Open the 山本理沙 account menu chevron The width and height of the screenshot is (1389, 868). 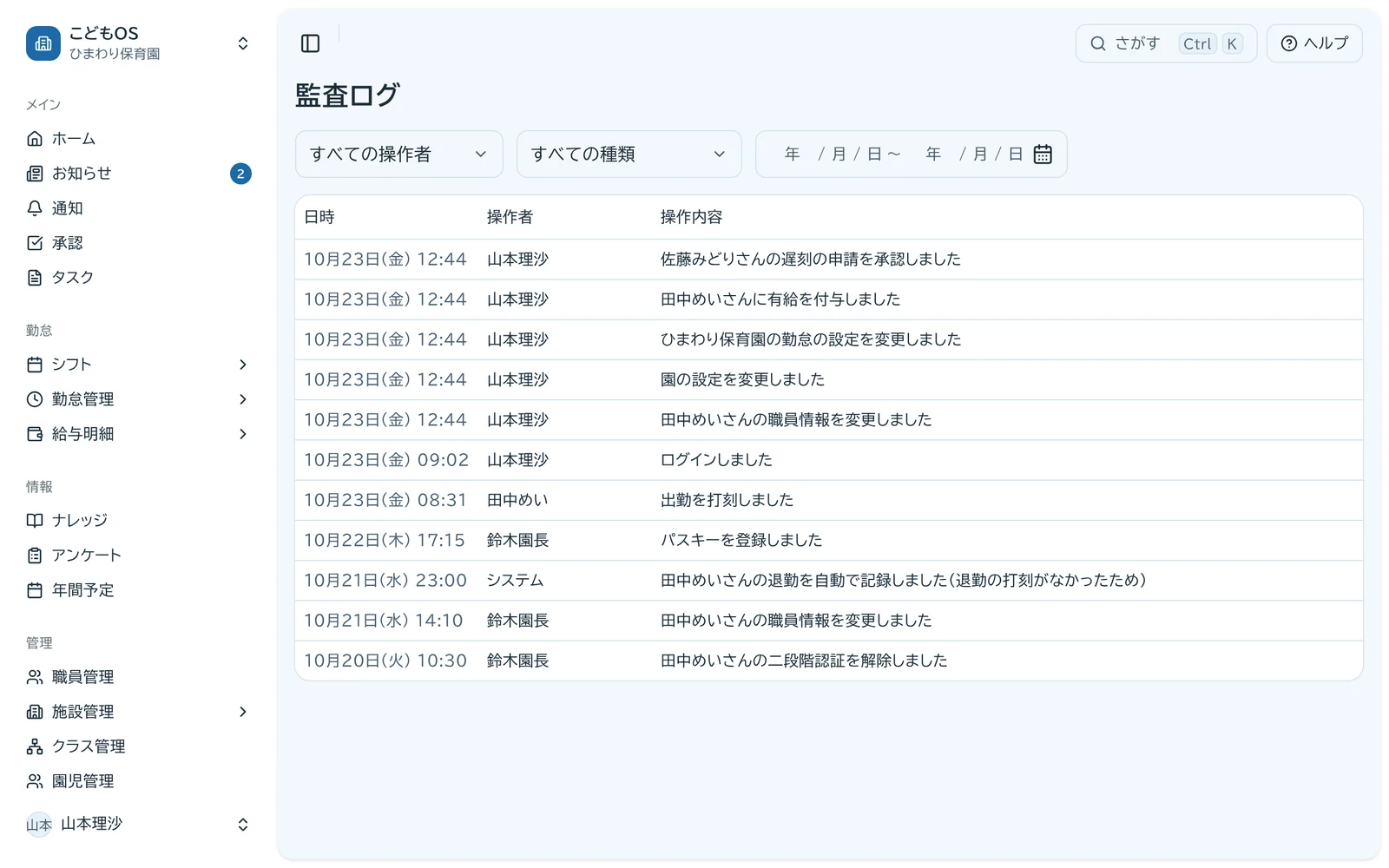coord(243,825)
